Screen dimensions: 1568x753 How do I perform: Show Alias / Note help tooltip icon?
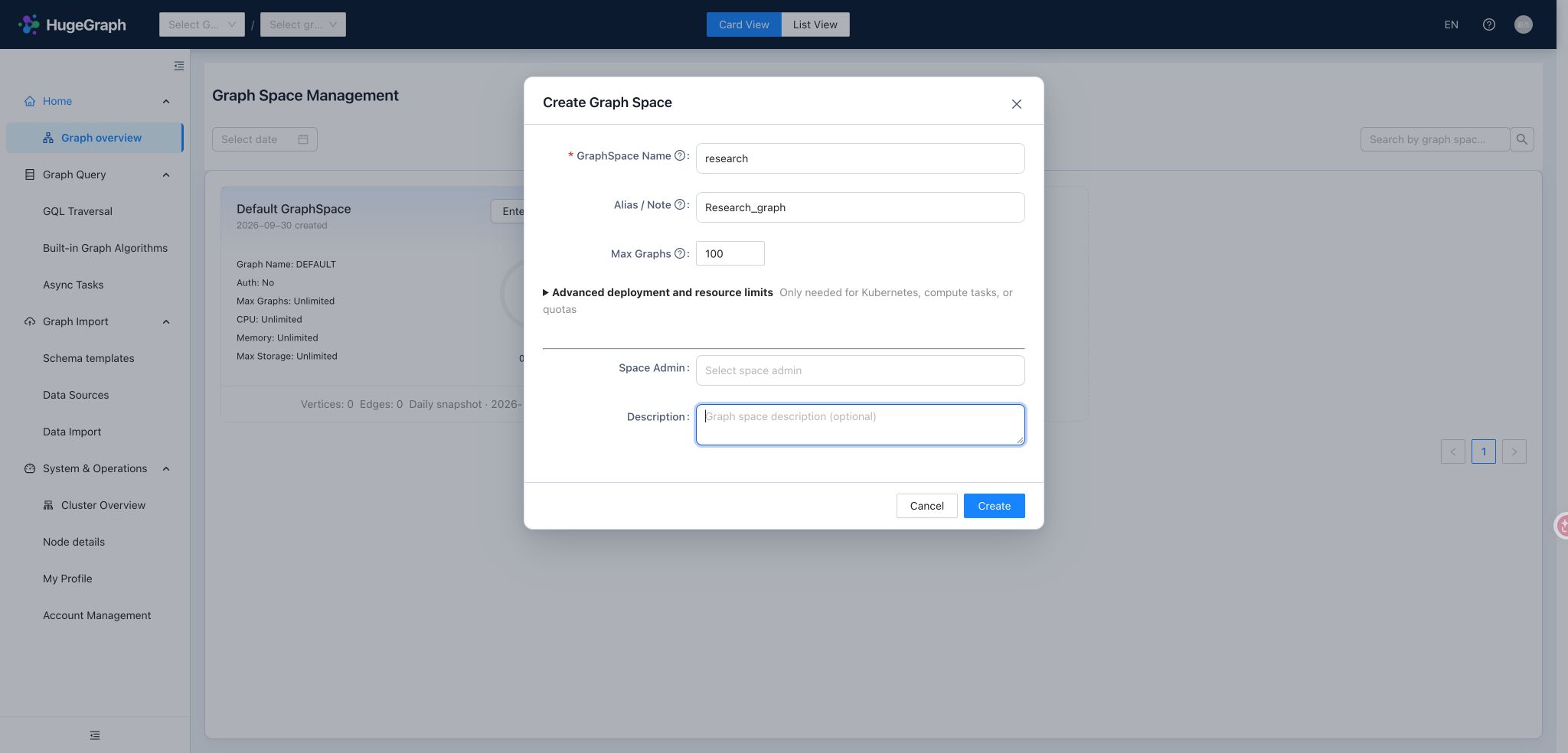click(680, 204)
